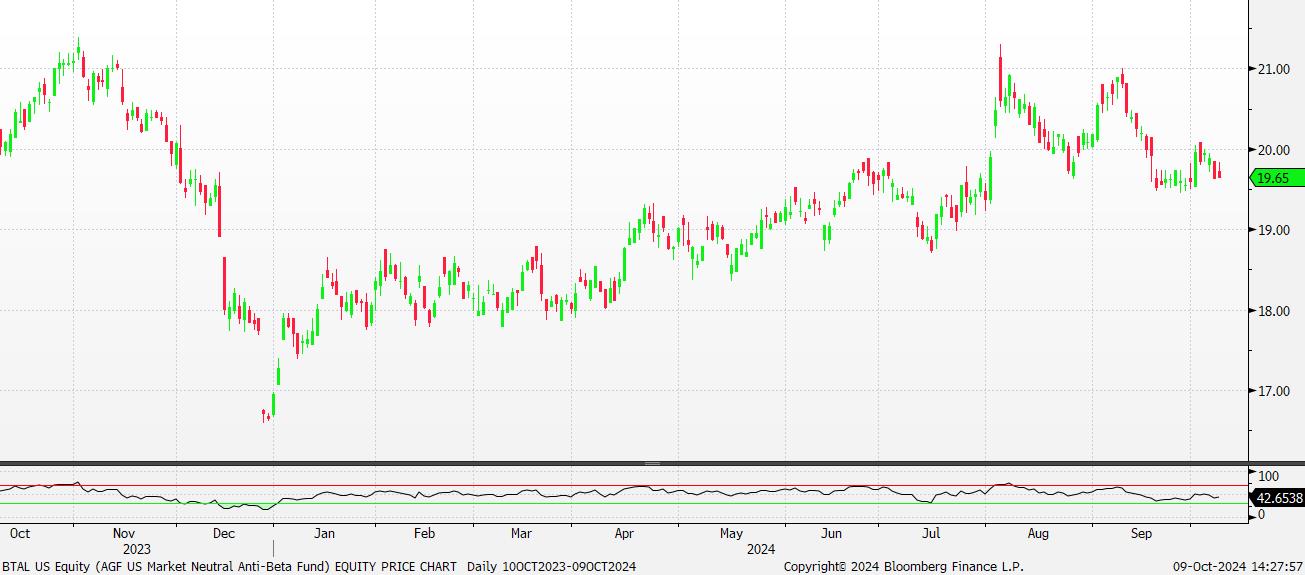
Task: Select the Jun month label on the time axis
Action: coord(830,534)
